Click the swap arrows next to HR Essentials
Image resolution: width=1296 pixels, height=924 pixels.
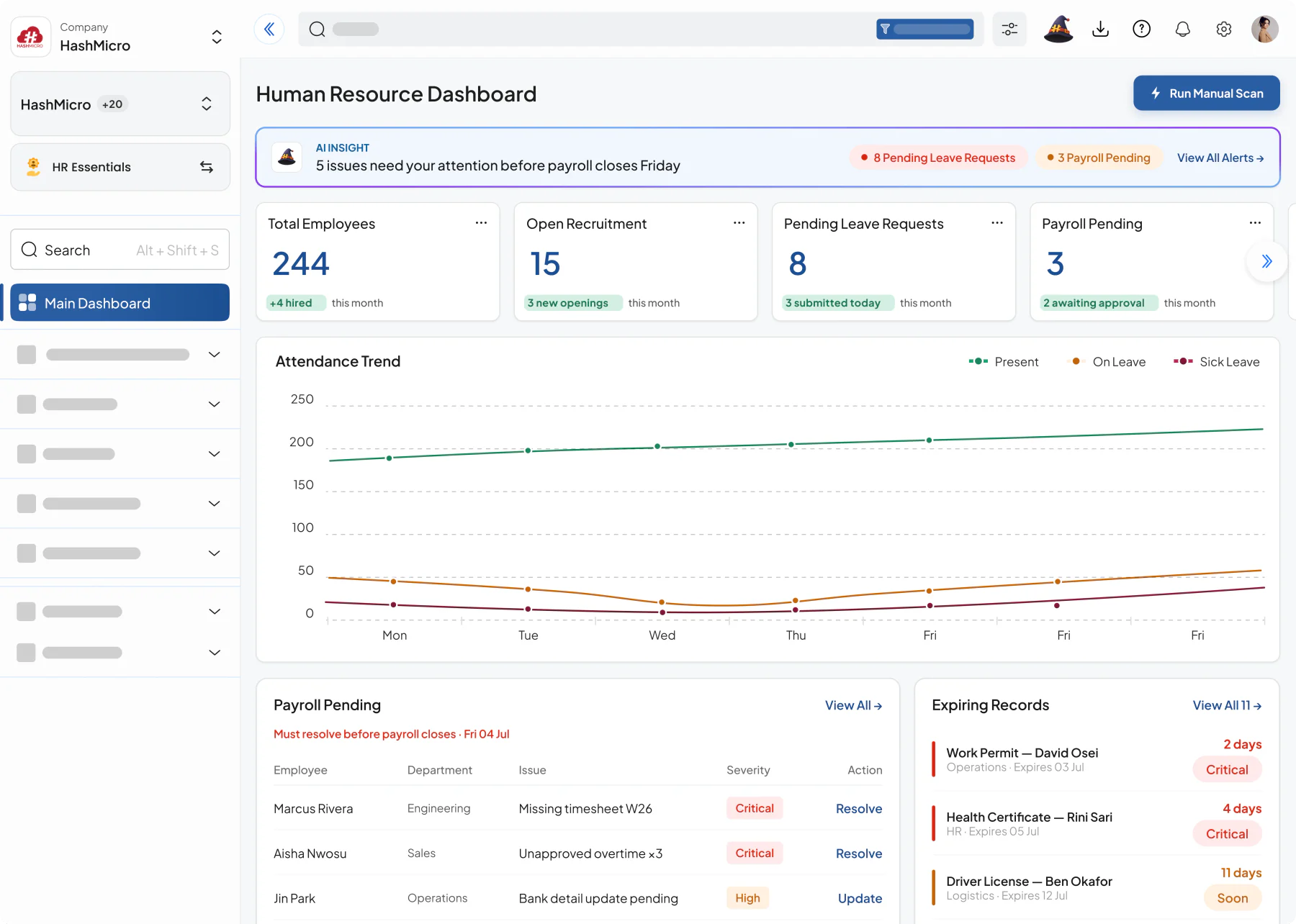click(207, 167)
